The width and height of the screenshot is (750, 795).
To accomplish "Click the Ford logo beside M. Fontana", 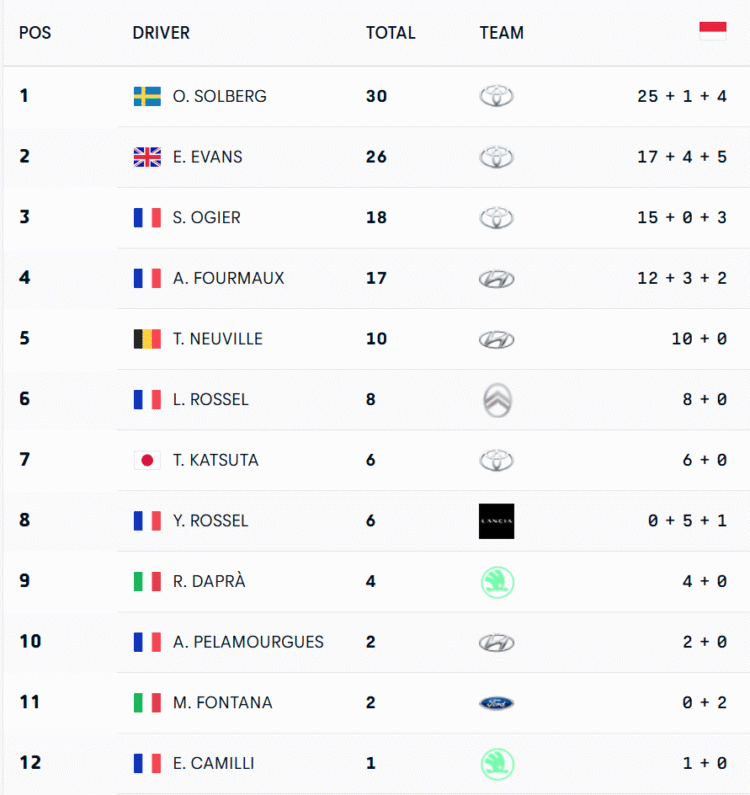I will coord(496,703).
